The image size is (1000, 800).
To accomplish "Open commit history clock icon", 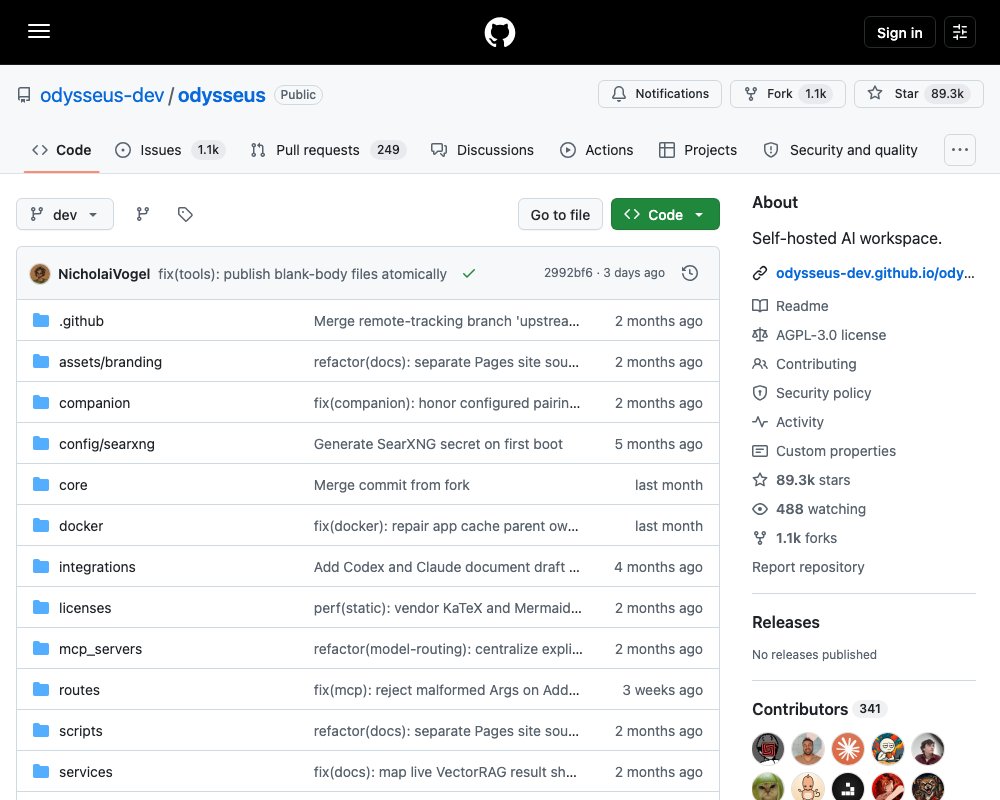I will [689, 273].
